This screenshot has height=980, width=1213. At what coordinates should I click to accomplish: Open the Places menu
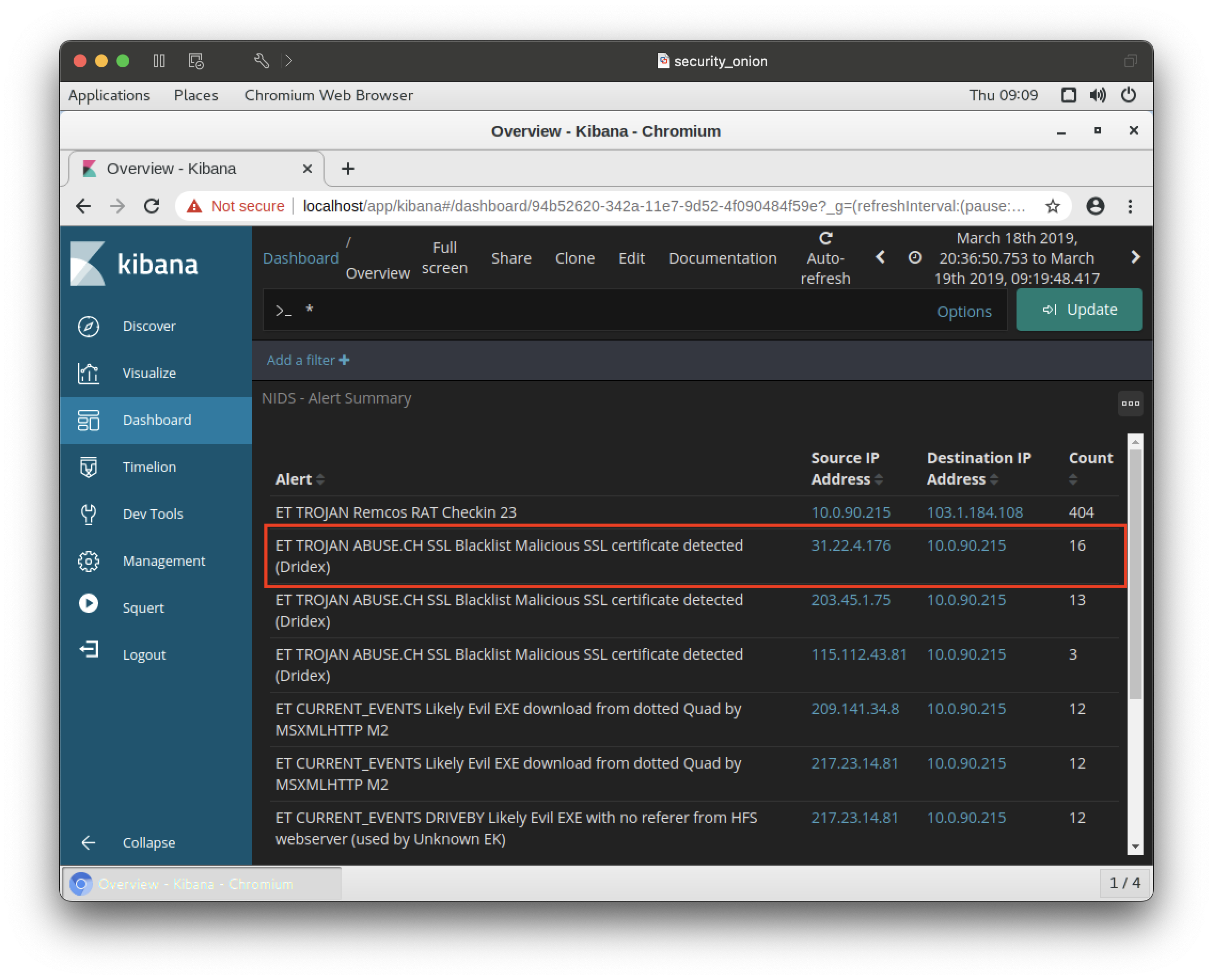pos(195,95)
